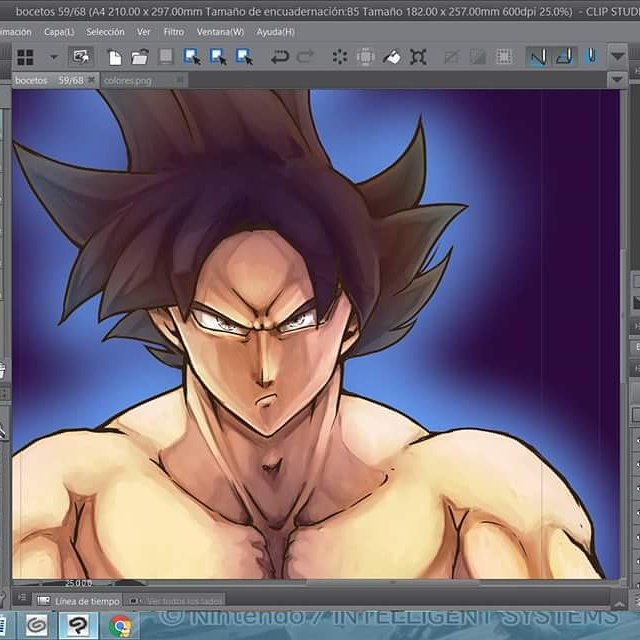Screen dimensions: 640x640
Task: Click the Fill paint-bucket icon
Action: point(392,57)
